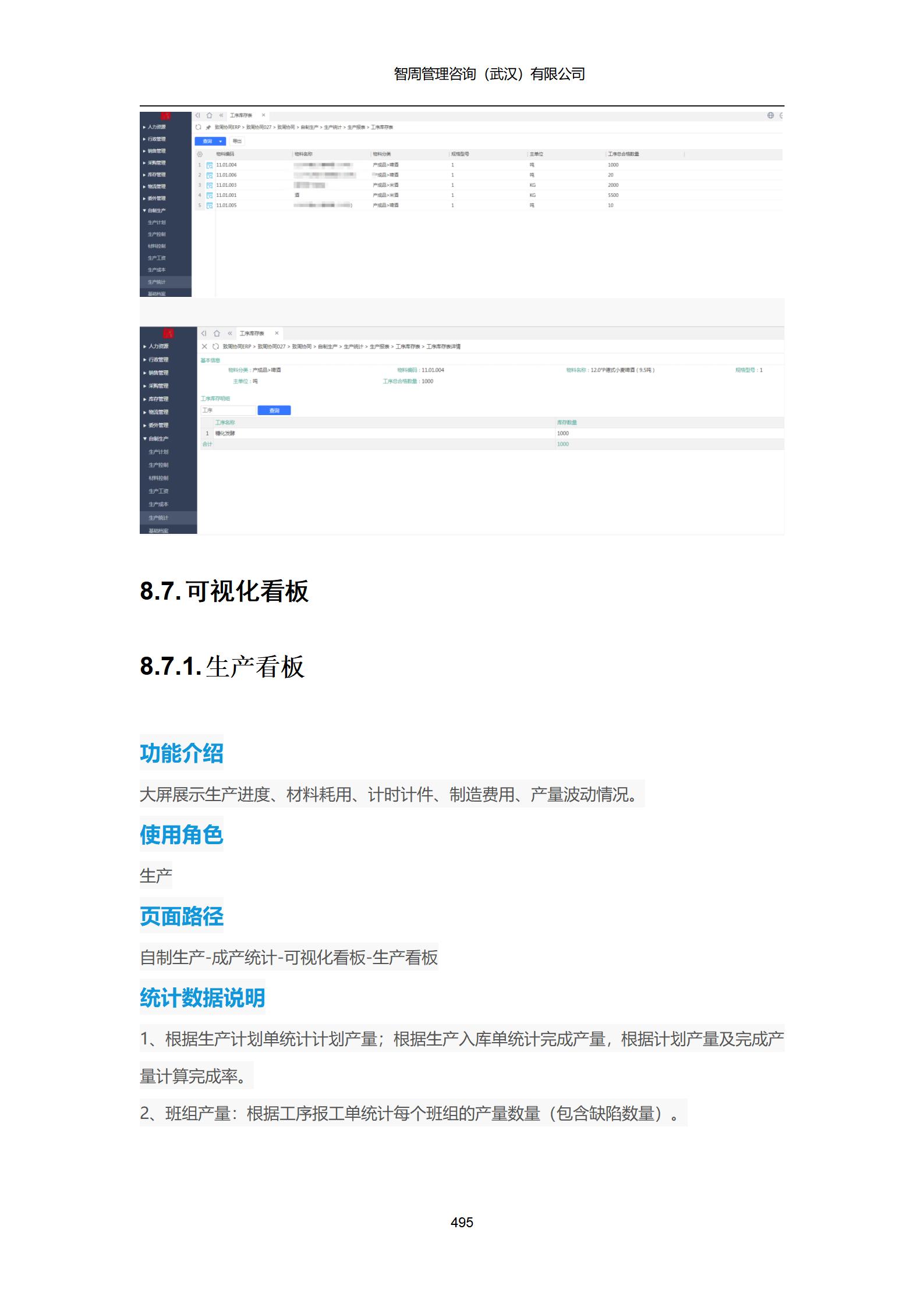Open the table column settings gear icon

coord(200,154)
